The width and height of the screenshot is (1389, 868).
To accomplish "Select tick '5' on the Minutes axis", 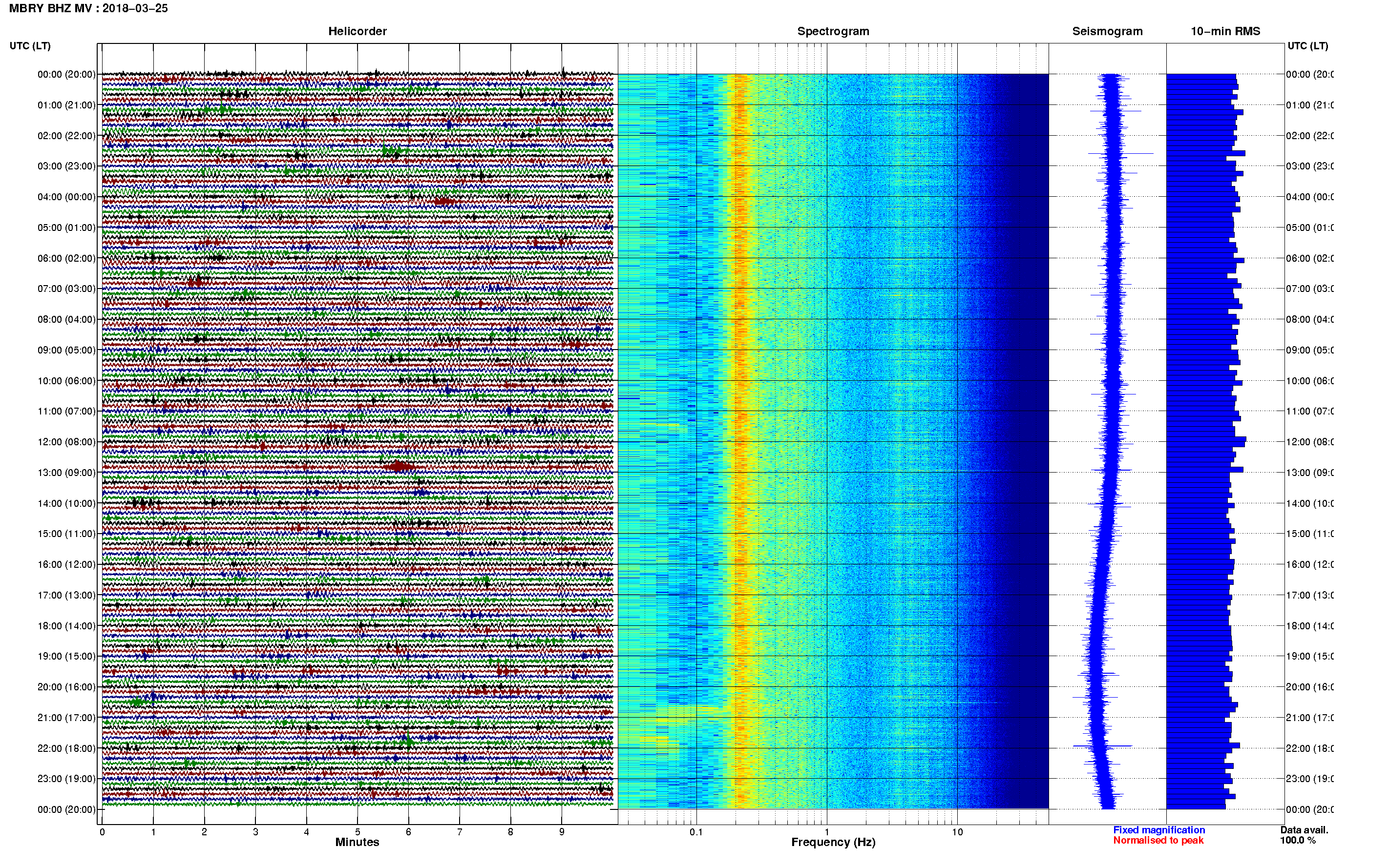I will click(x=358, y=832).
